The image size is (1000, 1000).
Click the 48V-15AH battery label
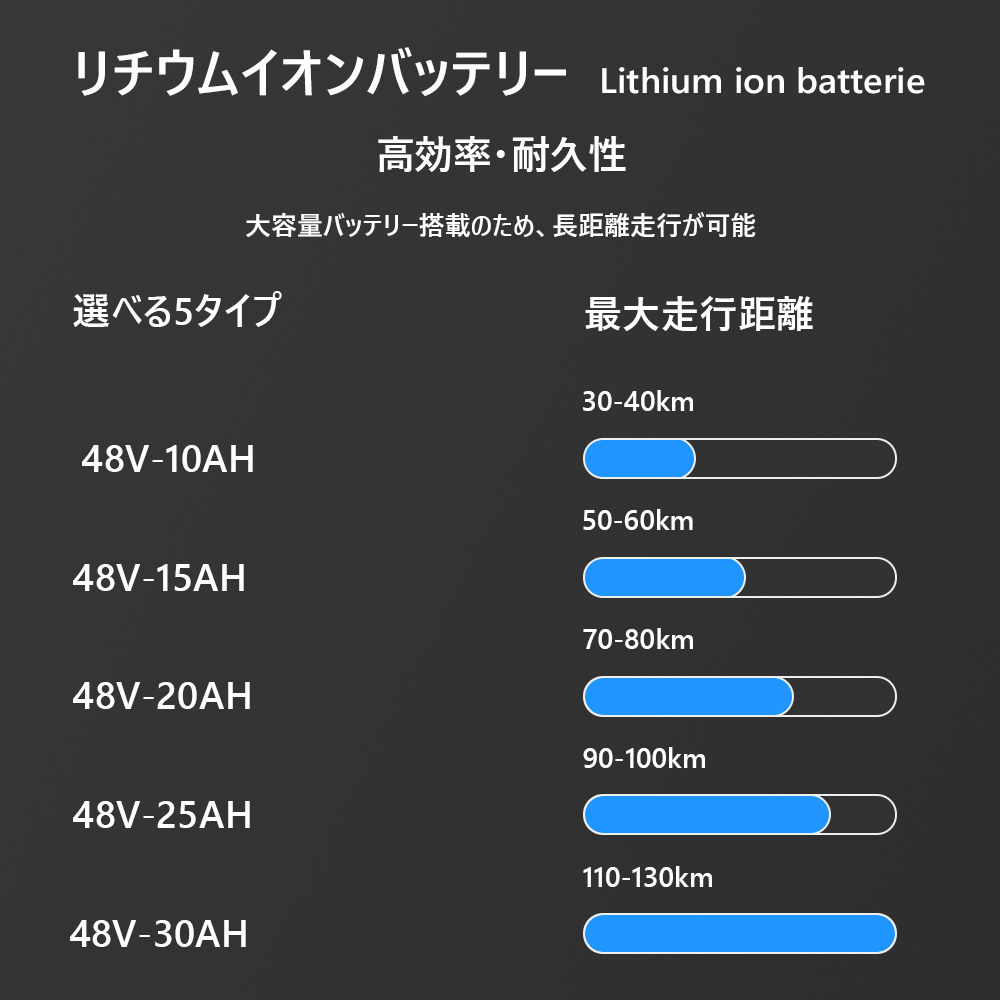pos(159,578)
